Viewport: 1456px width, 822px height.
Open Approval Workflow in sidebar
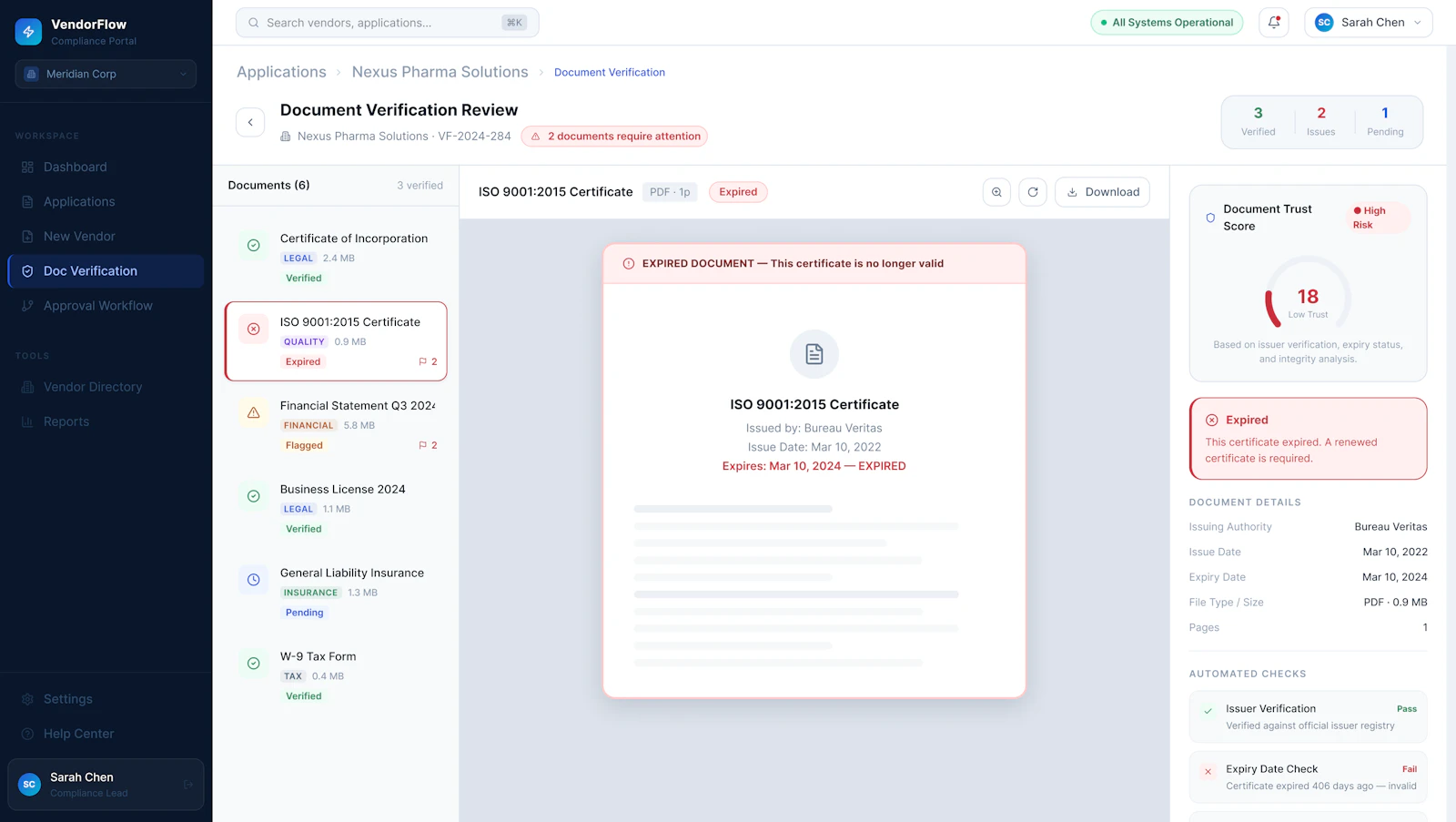(x=106, y=306)
